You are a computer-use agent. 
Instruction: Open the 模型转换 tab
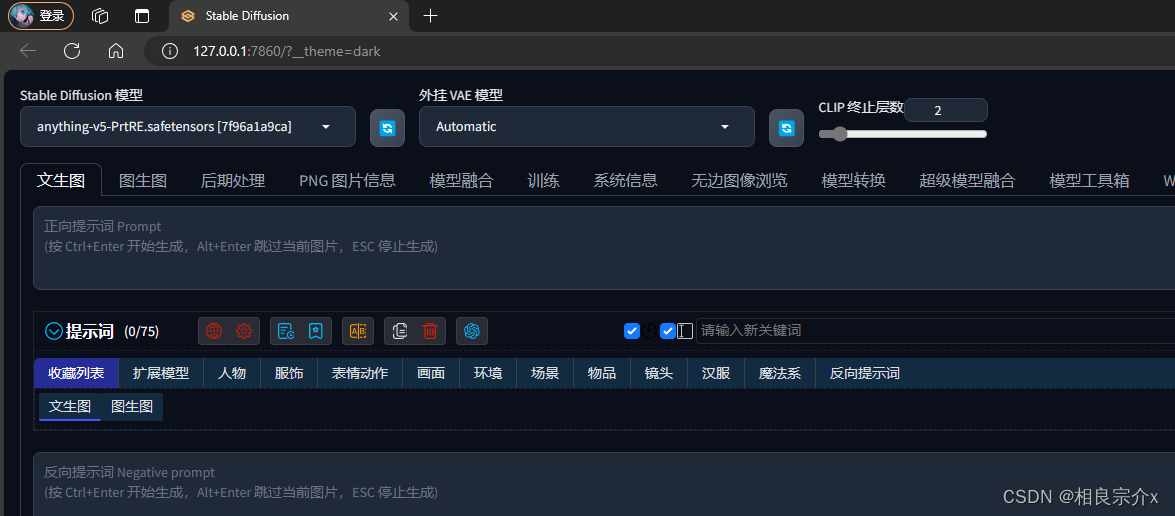pyautogui.click(x=854, y=180)
